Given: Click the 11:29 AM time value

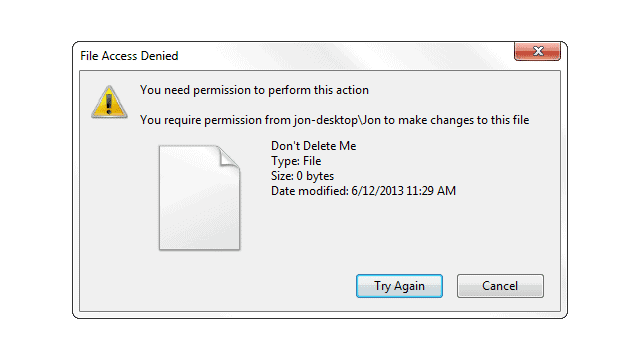Looking at the screenshot, I should click(431, 191).
